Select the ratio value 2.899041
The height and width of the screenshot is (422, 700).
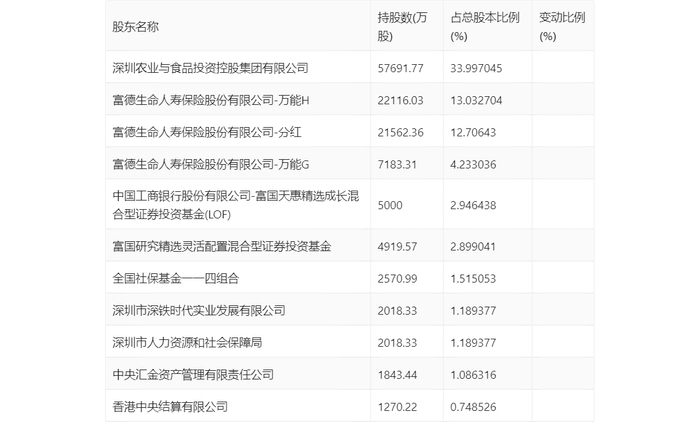click(473, 247)
